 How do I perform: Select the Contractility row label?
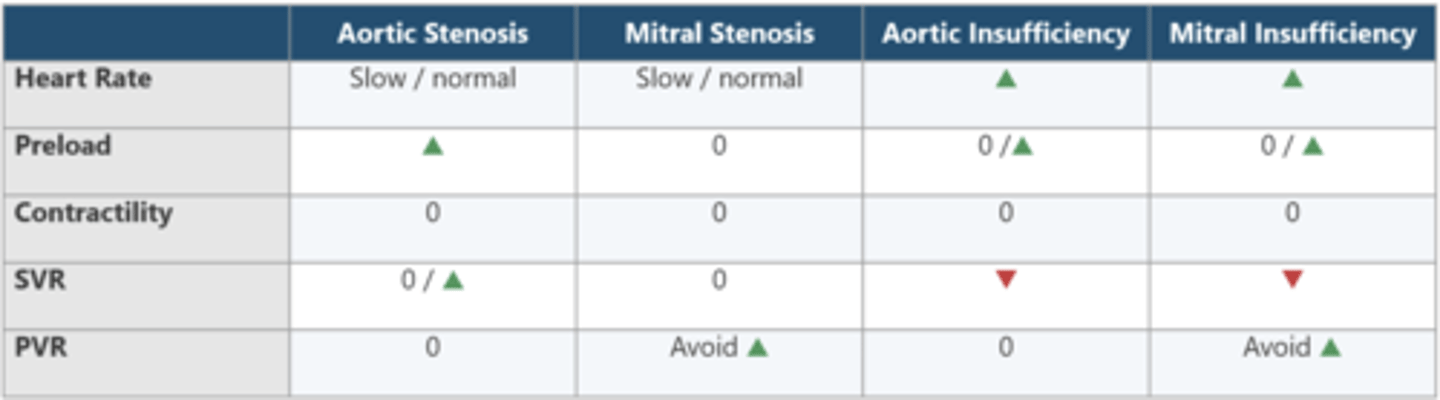point(93,212)
